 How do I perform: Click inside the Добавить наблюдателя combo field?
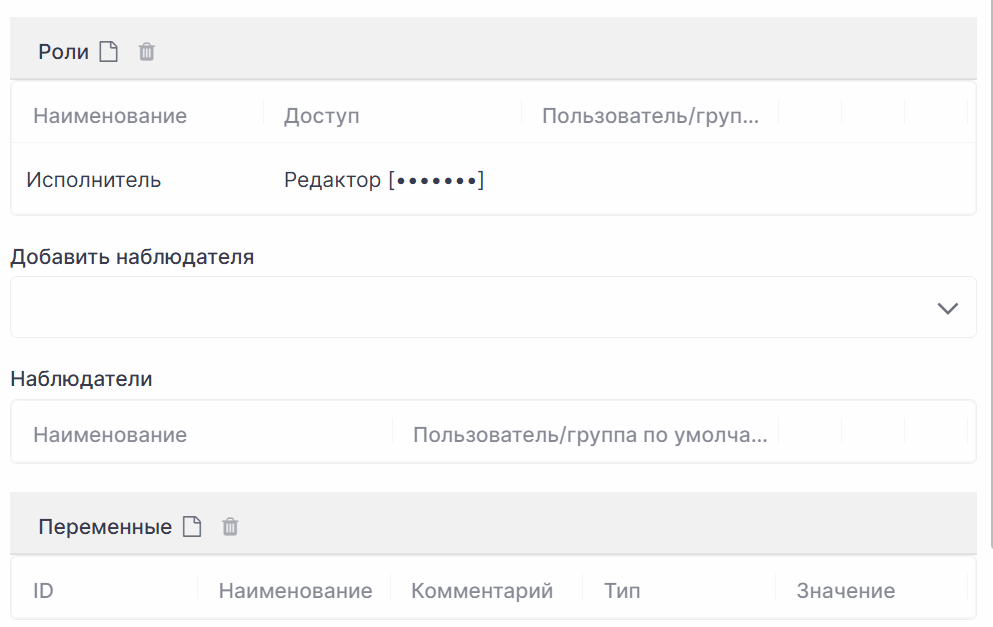tap(493, 307)
